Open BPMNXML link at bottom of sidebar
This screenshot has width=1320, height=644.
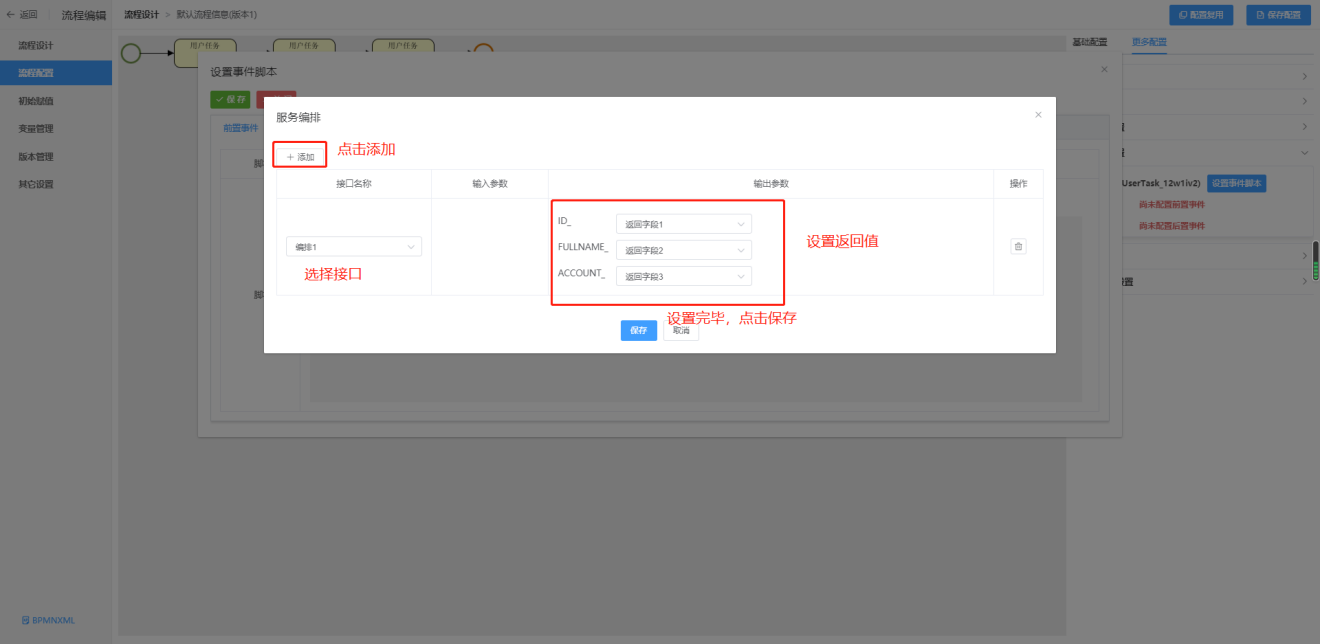[x=47, y=620]
